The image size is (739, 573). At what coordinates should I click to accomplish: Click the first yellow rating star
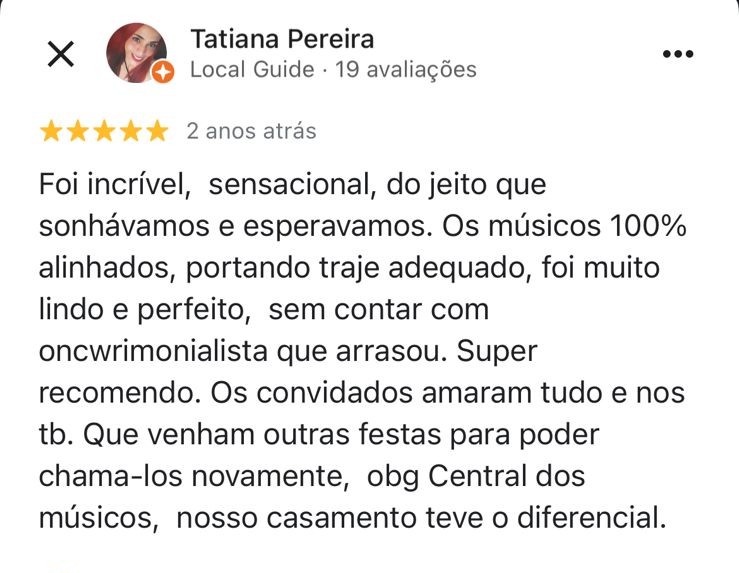tap(50, 131)
